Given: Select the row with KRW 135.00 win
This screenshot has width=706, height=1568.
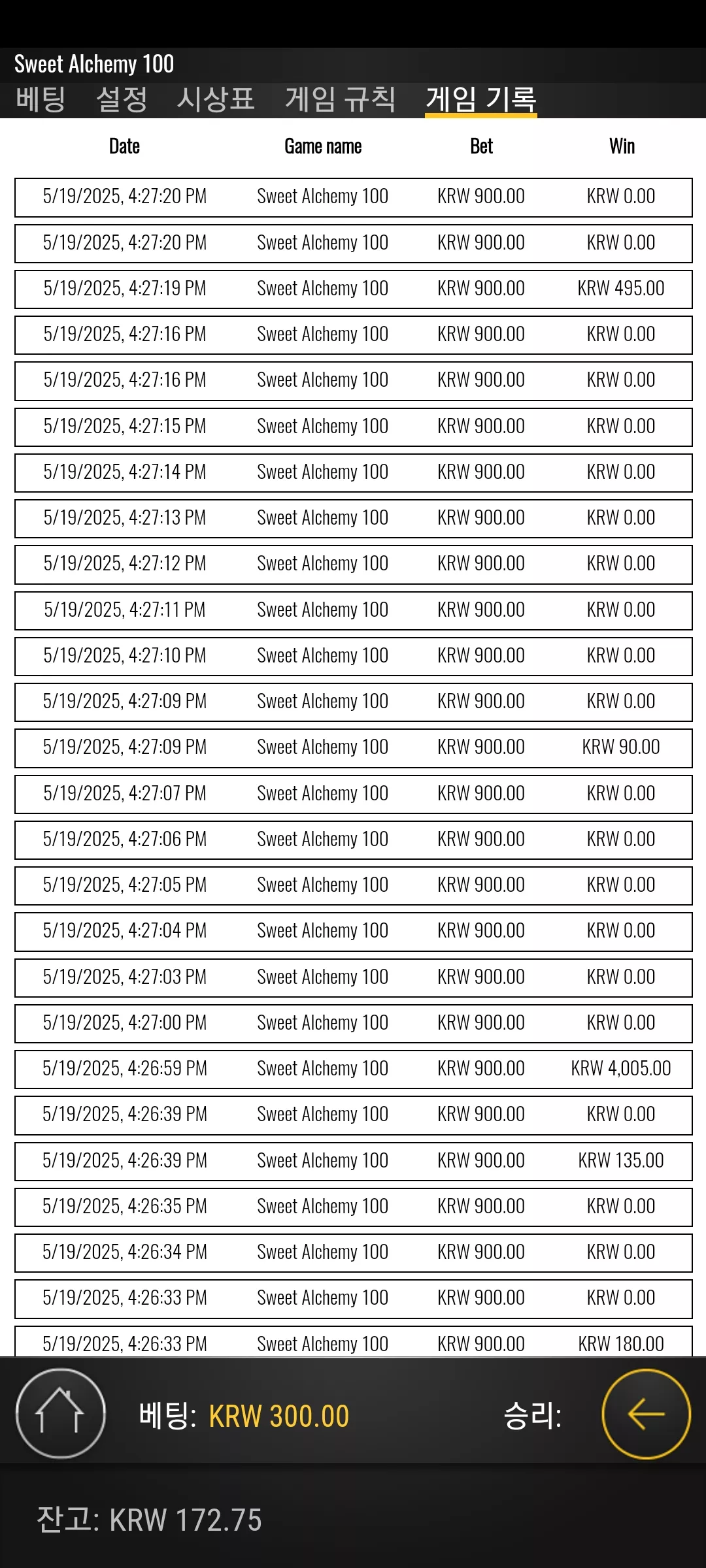Looking at the screenshot, I should [x=354, y=1161].
